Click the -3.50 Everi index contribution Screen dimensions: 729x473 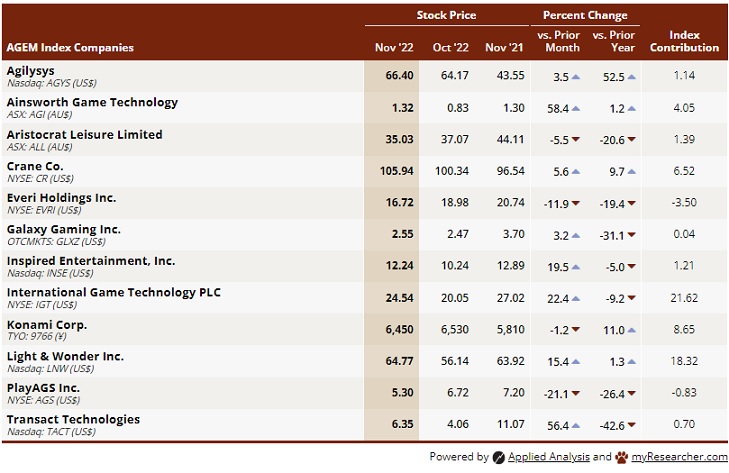684,203
